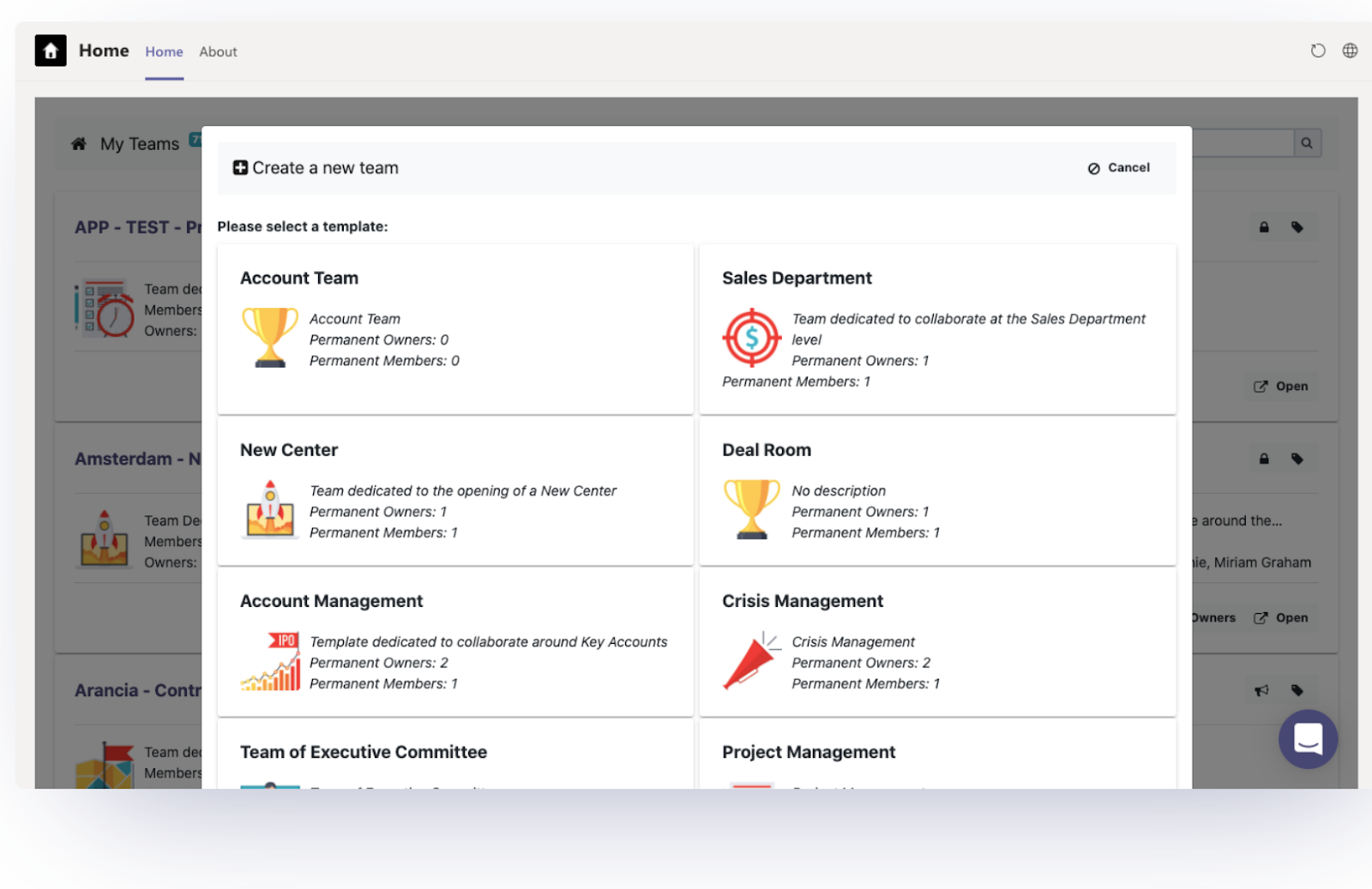
Task: Click the lock icon on the Amsterdam team
Action: [1264, 459]
